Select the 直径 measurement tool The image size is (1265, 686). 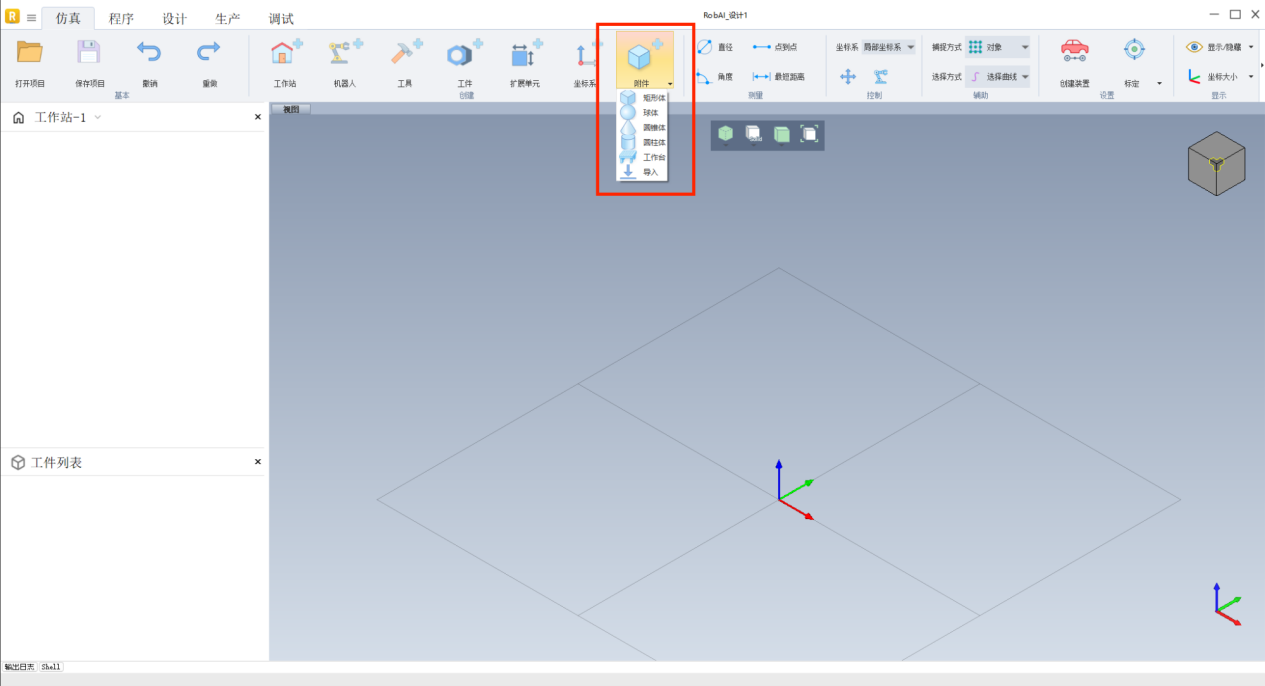pos(715,47)
